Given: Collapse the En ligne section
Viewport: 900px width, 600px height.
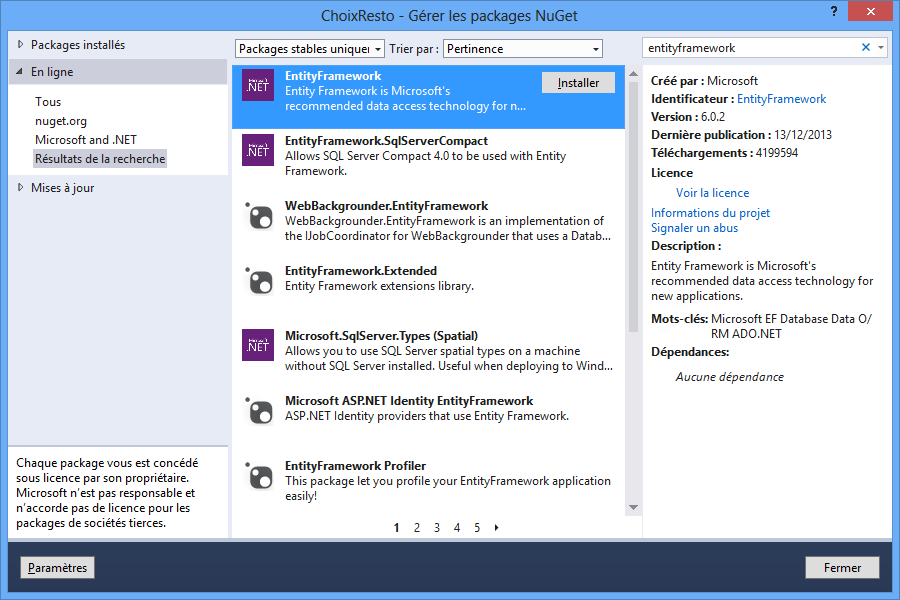Looking at the screenshot, I should pos(20,72).
